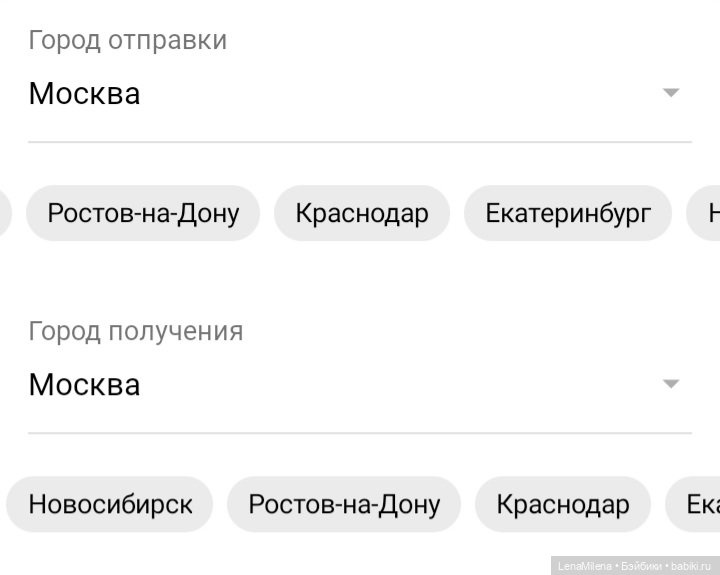Click Москва value in sending city field
Screen dimensions: 720x575
(85, 94)
